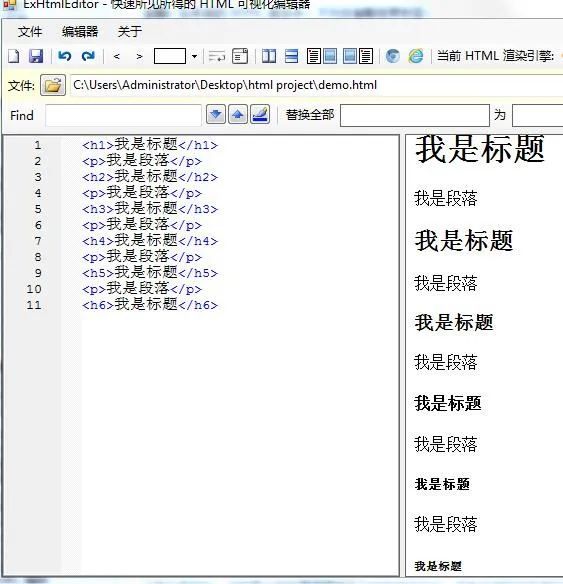Click the first rendered paragraph in preview

click(x=446, y=198)
